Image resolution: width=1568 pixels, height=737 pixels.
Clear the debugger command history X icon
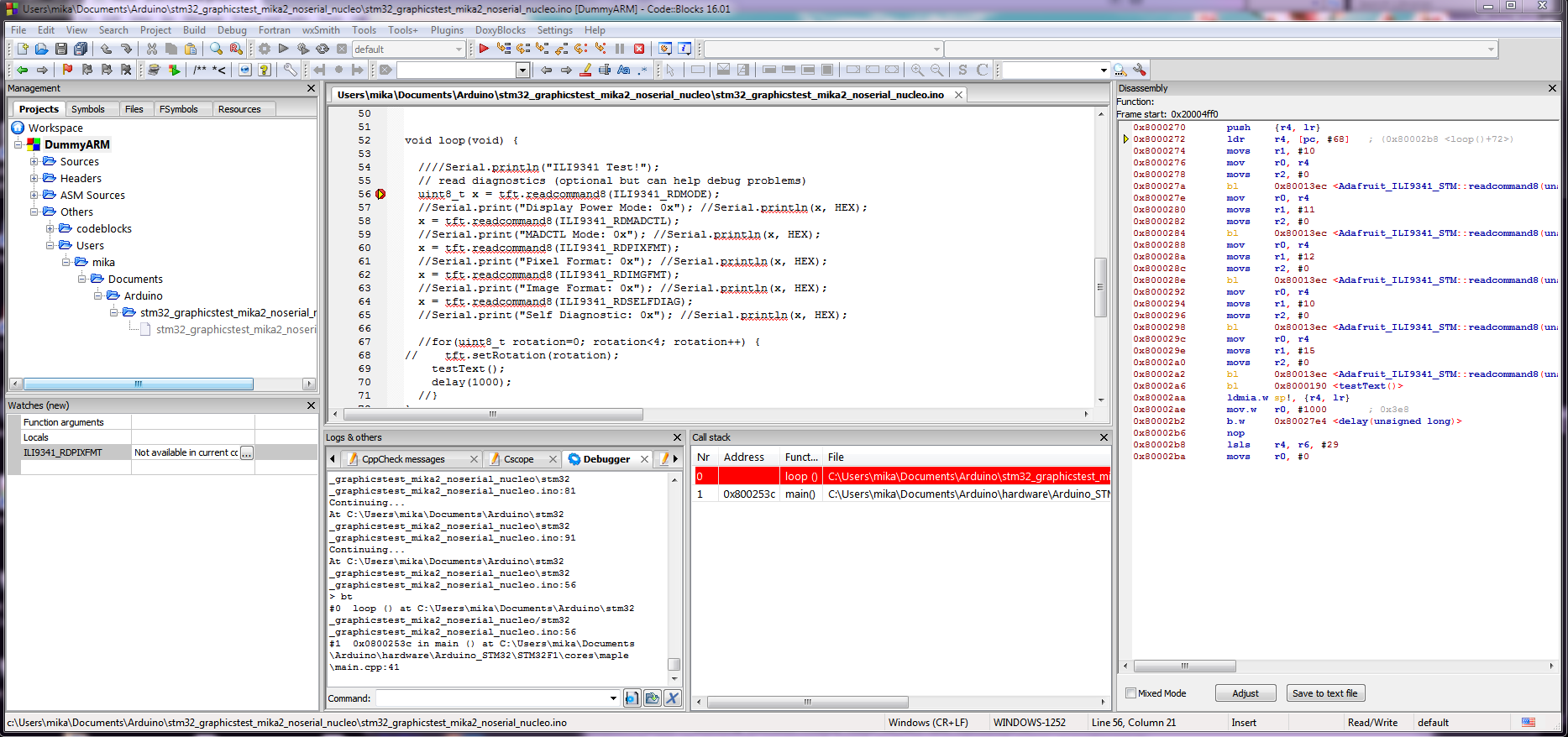pyautogui.click(x=673, y=698)
